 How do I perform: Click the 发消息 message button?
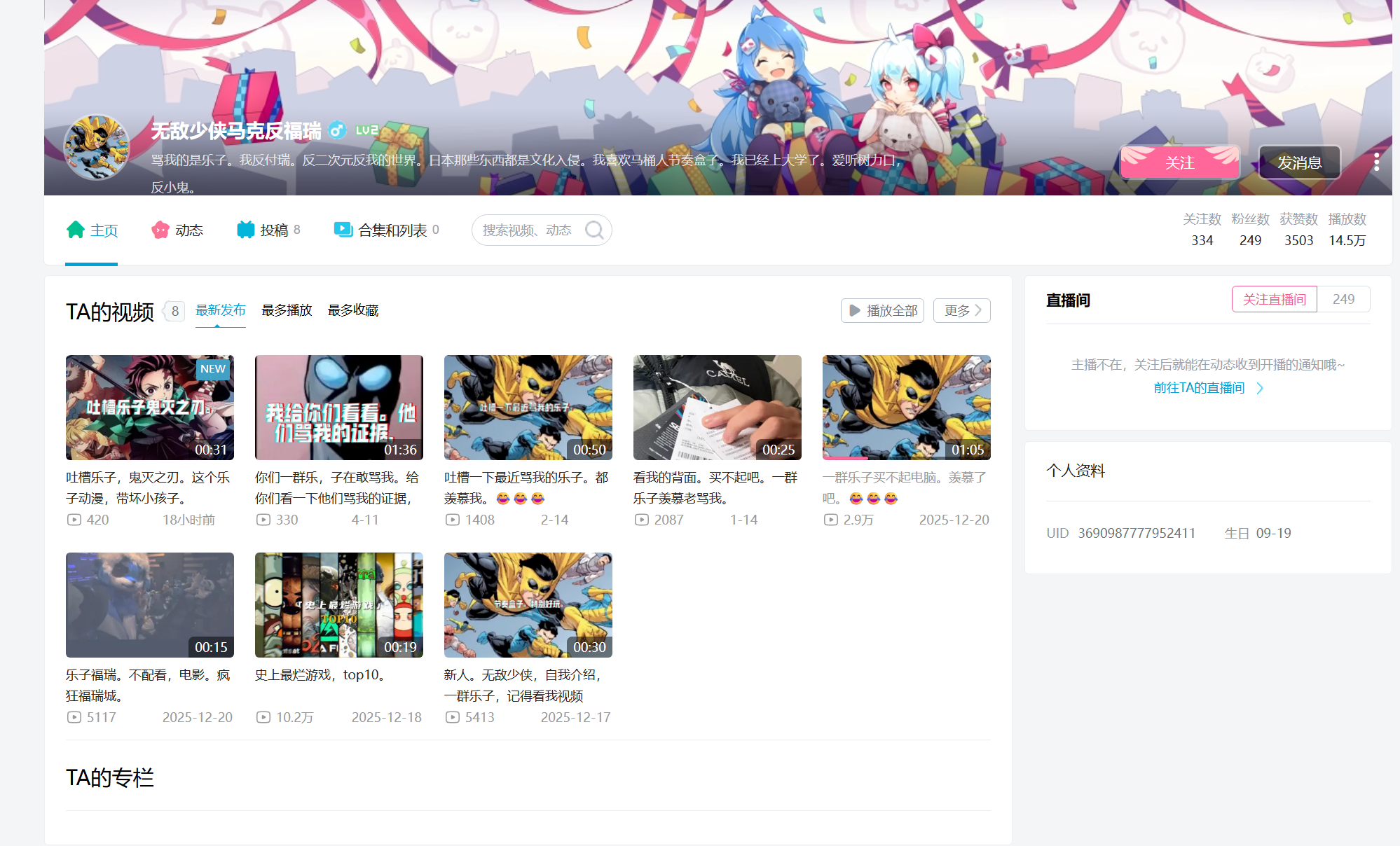pyautogui.click(x=1299, y=162)
